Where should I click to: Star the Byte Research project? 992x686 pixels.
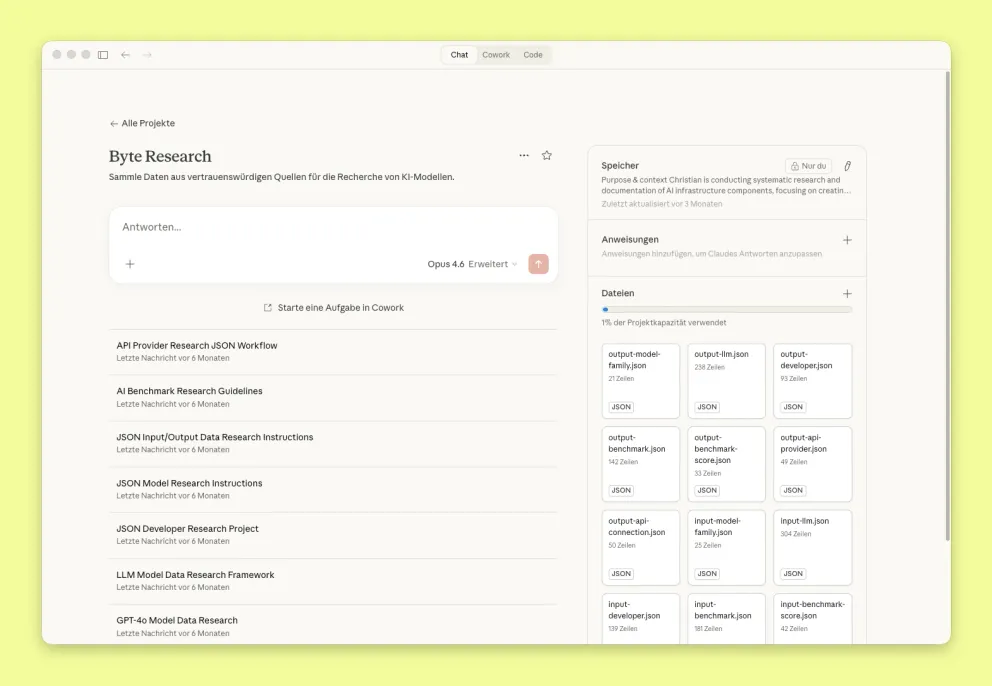tap(546, 155)
